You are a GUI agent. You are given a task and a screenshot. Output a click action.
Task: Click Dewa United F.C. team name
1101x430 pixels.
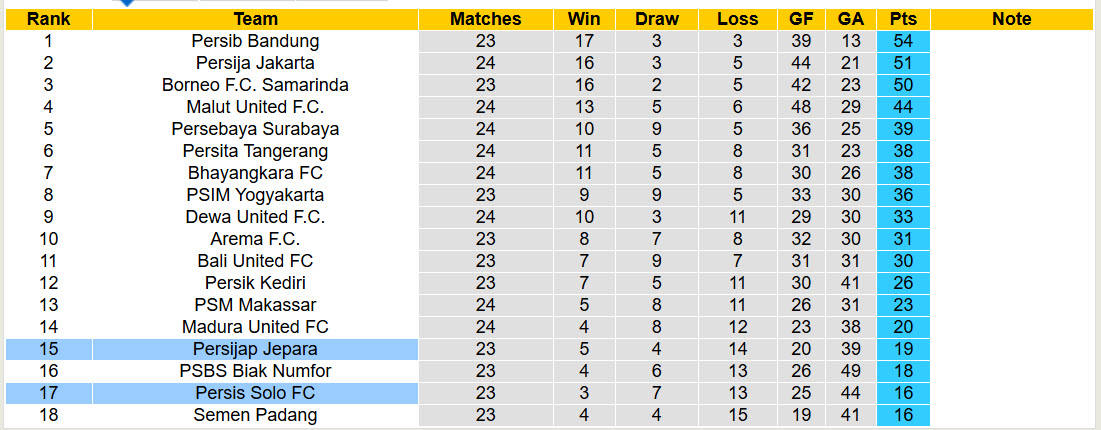coord(255,217)
